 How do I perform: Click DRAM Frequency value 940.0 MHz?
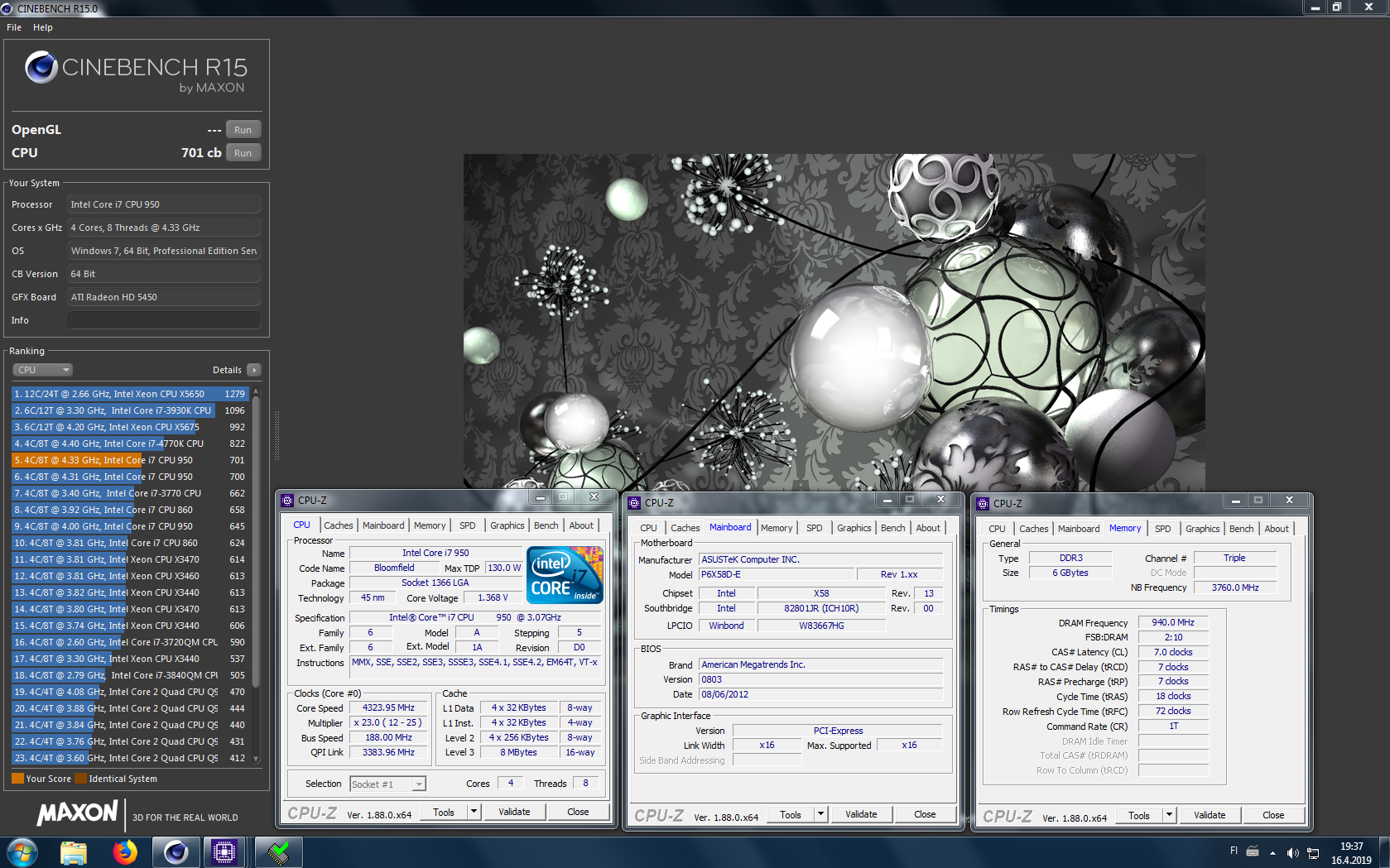1173,622
